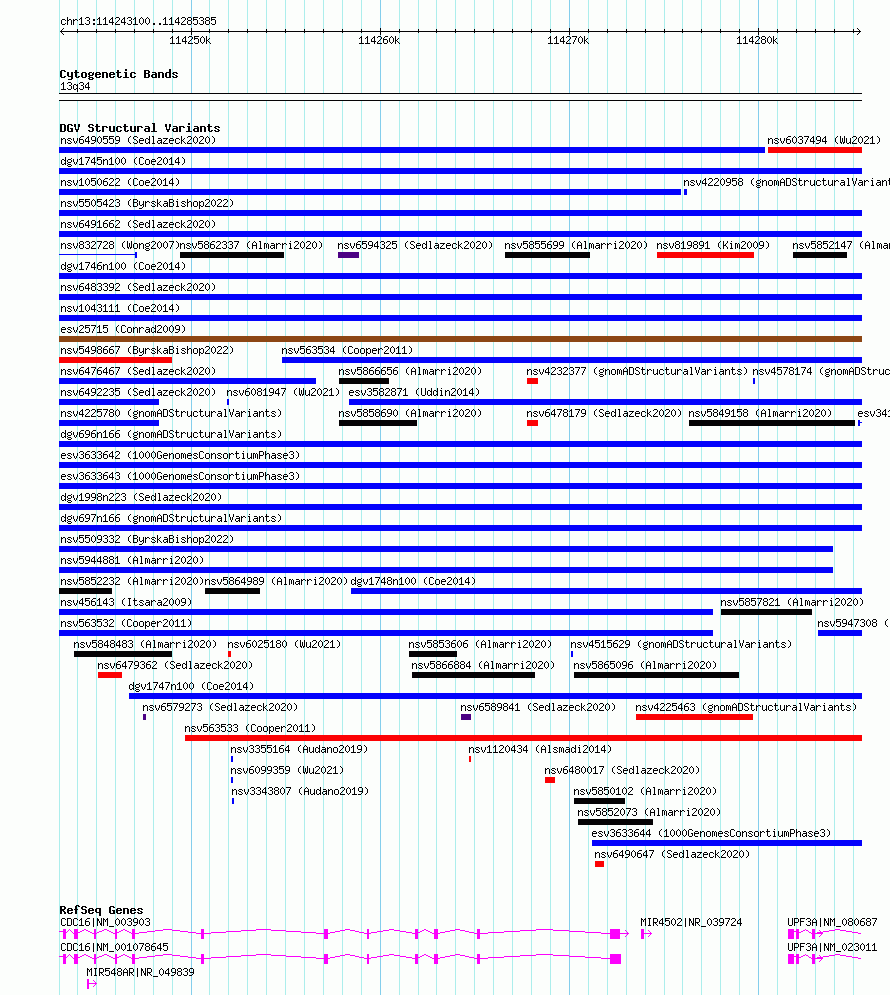890x995 pixels.
Task: Open variant label nsv6490559 (Sedlazeck2020)
Action: (138, 140)
